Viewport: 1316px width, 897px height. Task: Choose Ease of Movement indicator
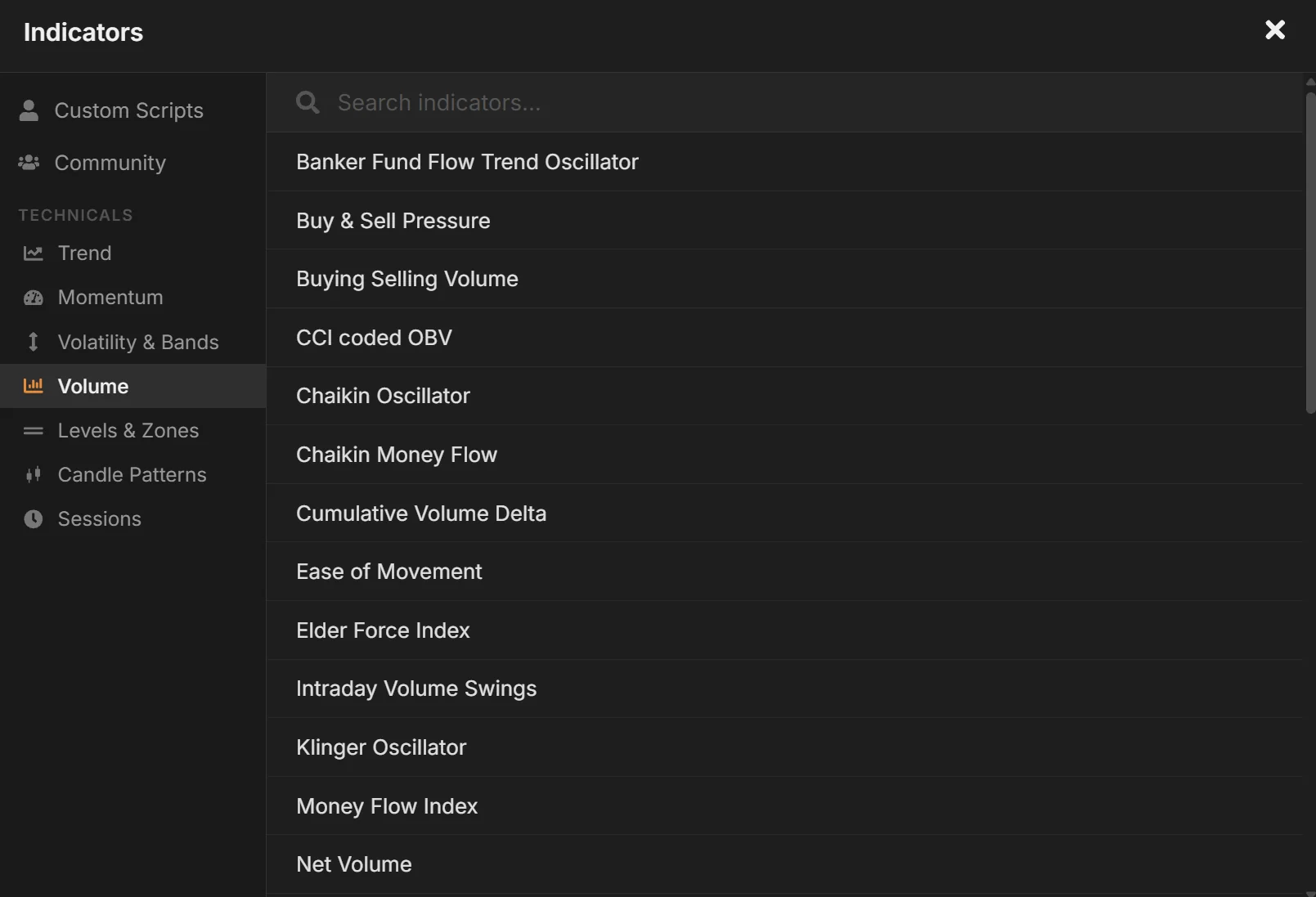784,572
